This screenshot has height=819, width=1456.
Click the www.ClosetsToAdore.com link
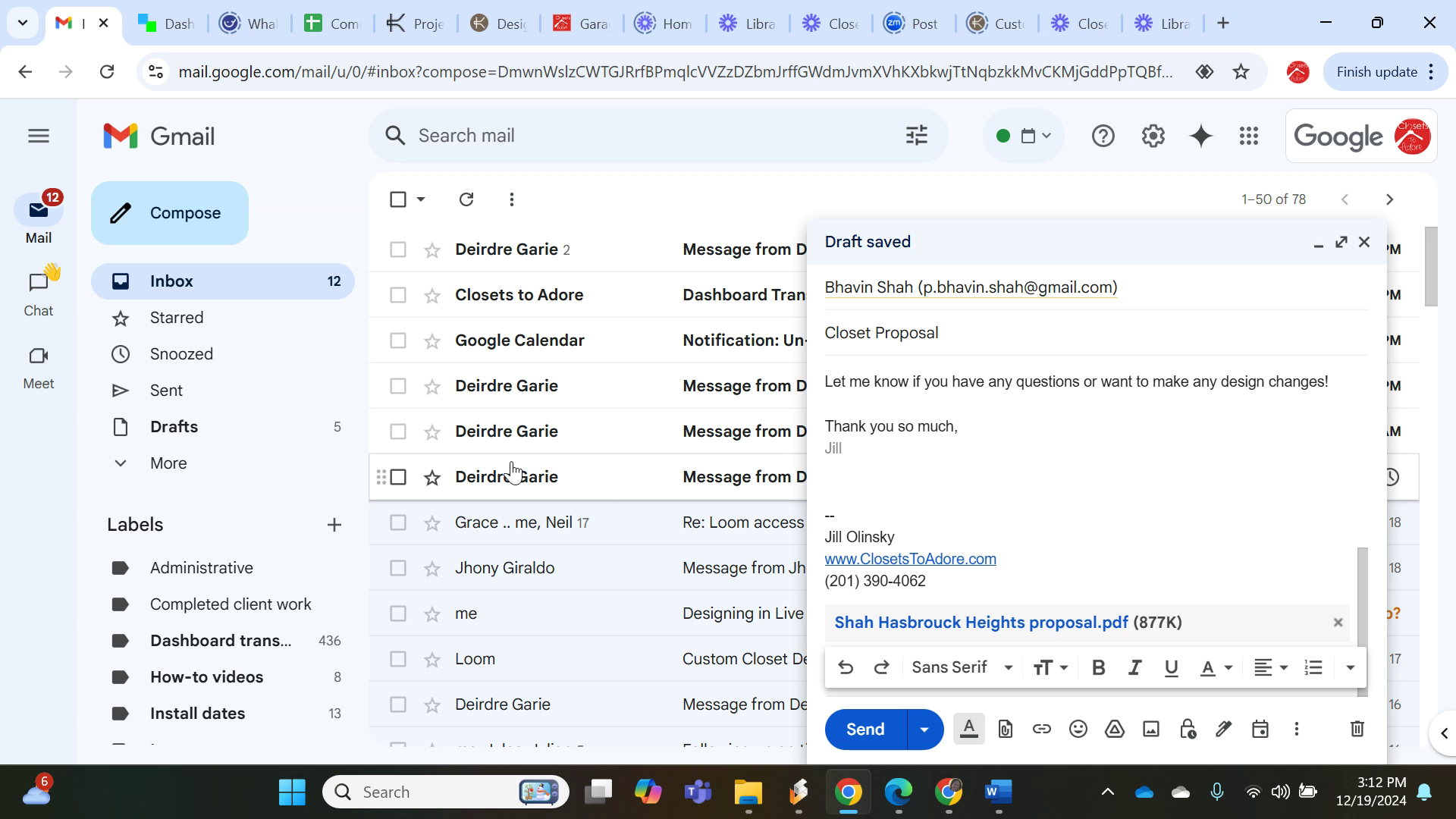(x=910, y=559)
